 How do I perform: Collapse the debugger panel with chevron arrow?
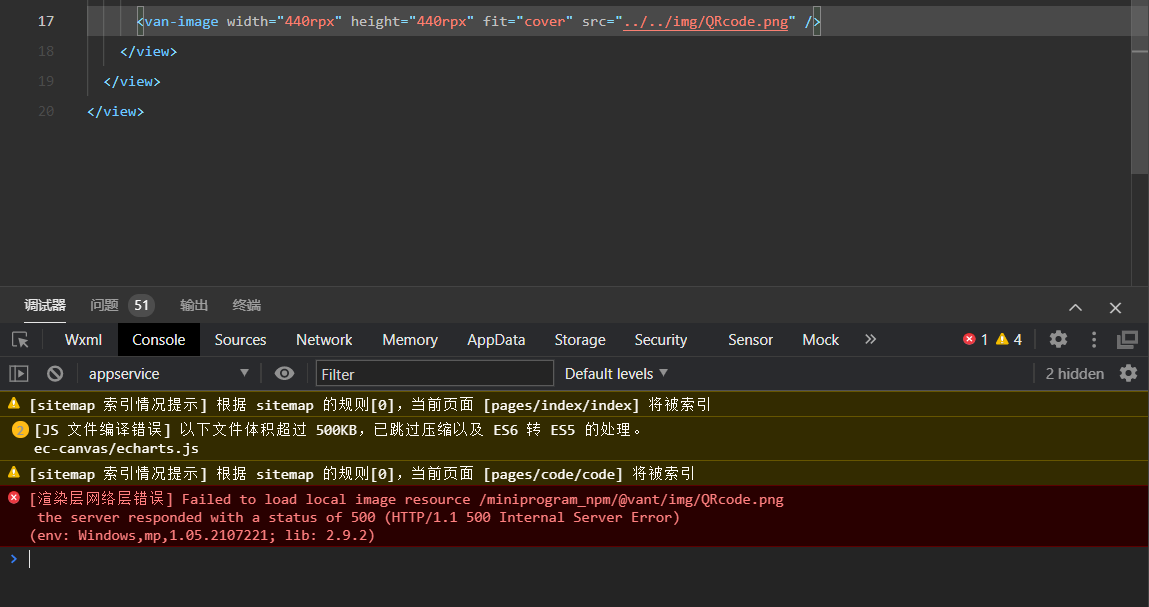point(1075,307)
